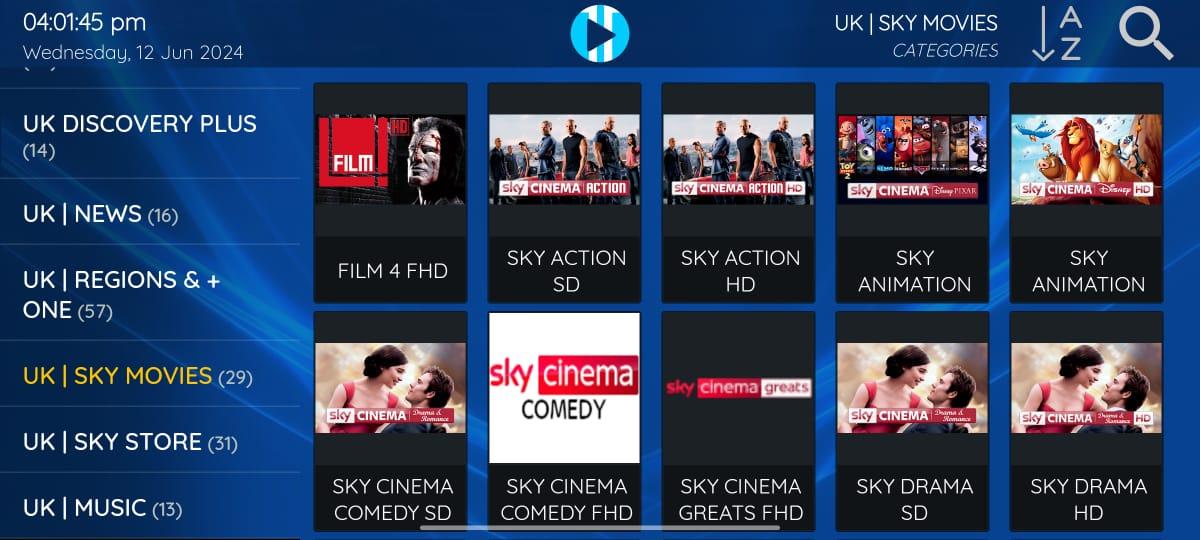Switch to the UK | NEWS category
The height and width of the screenshot is (540, 1200).
pos(150,213)
